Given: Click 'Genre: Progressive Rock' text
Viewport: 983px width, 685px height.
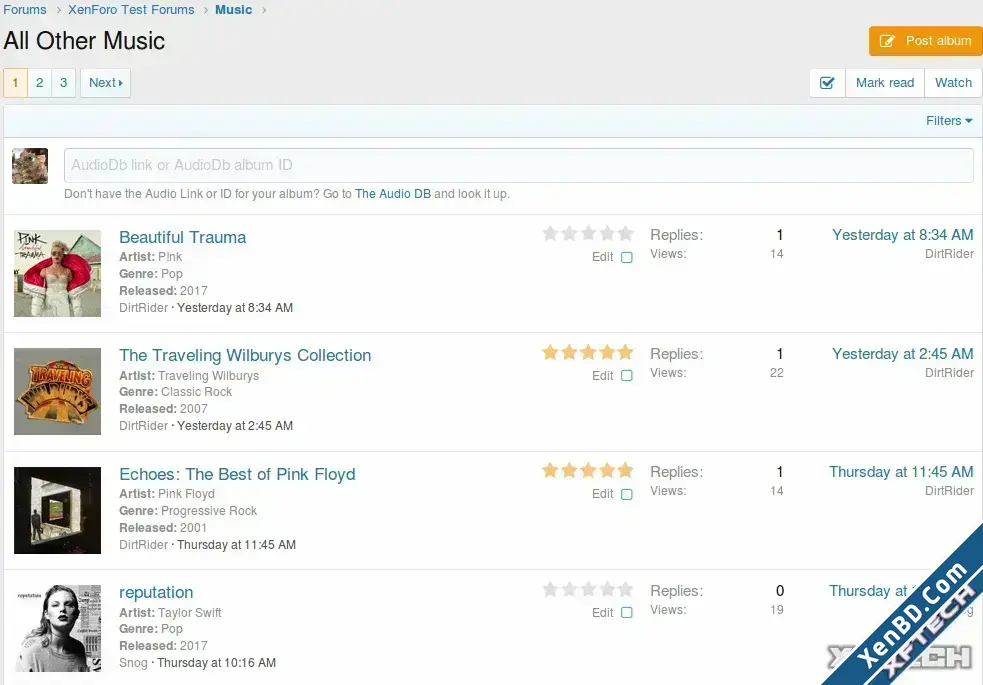Looking at the screenshot, I should (188, 511).
